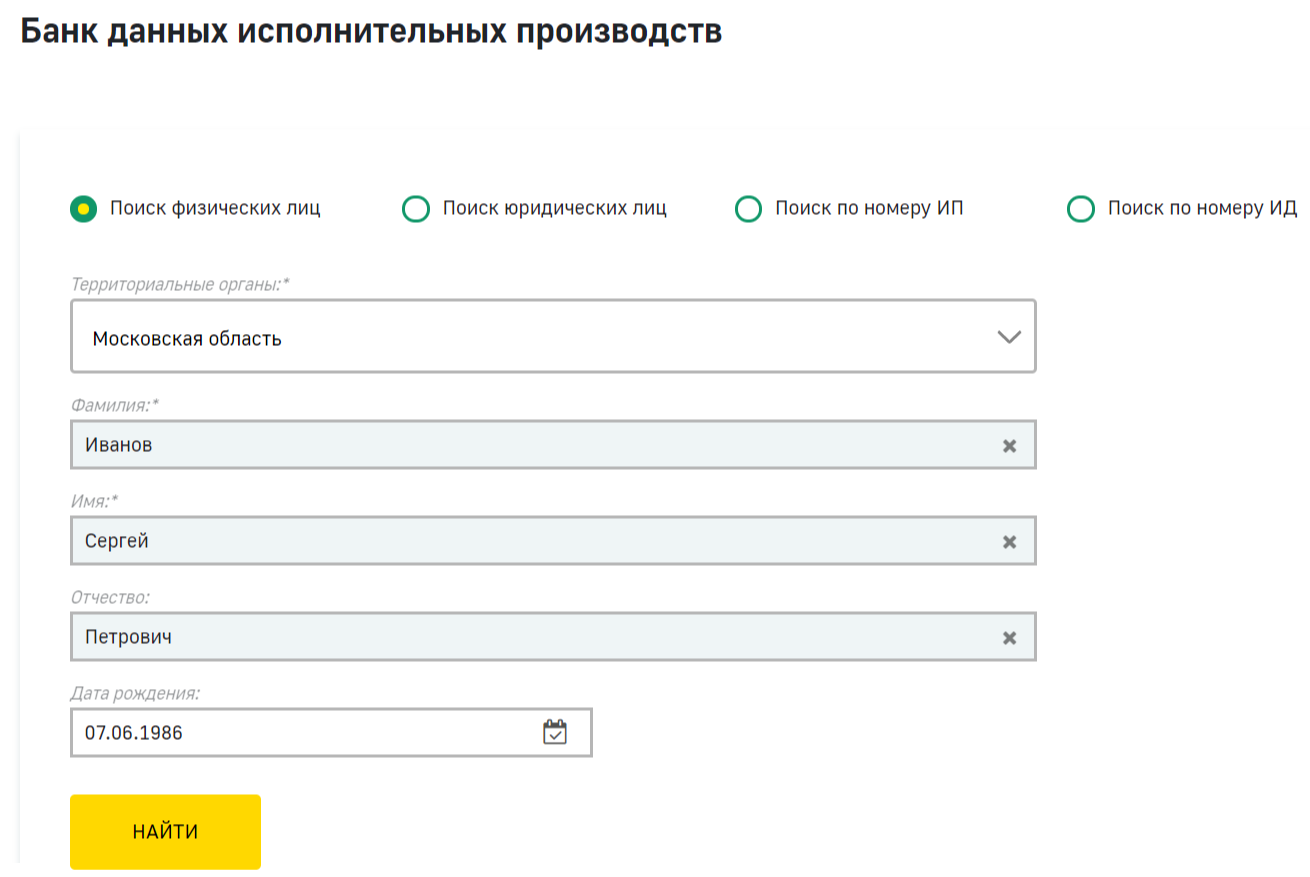Click the birth date field 07.06.1986
The height and width of the screenshot is (877, 1310).
tap(331, 733)
